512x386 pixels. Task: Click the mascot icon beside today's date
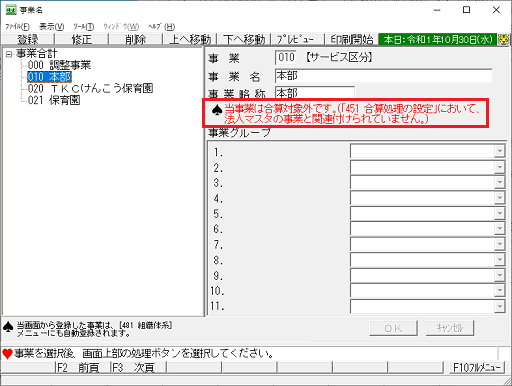[x=504, y=39]
